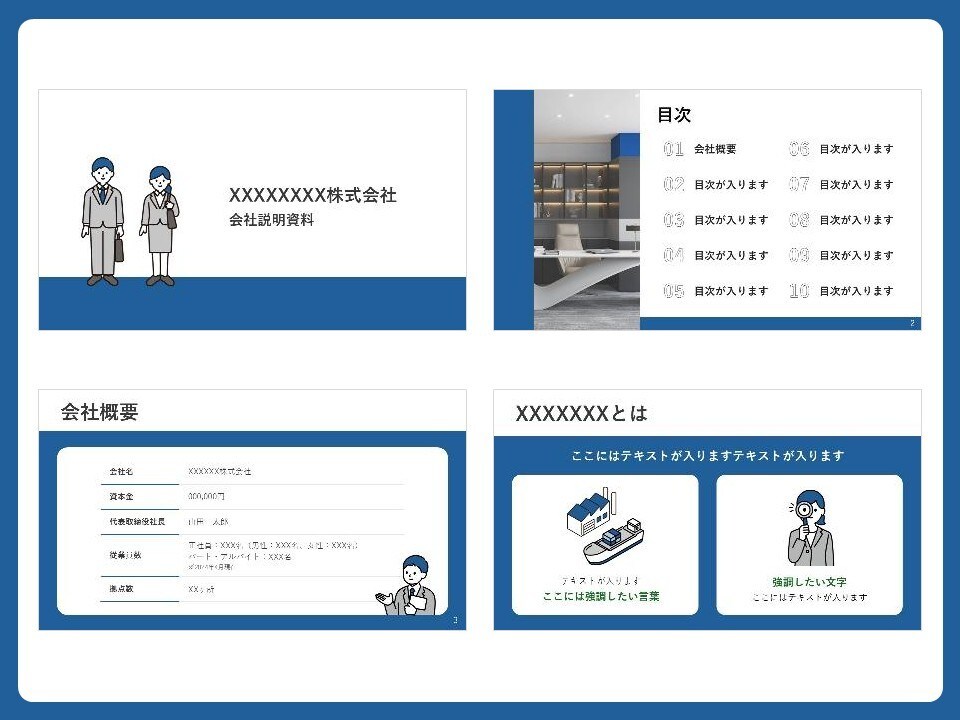The image size is (960, 720).
Task: Click the 01 会社概要 contents entry
Action: 700,149
